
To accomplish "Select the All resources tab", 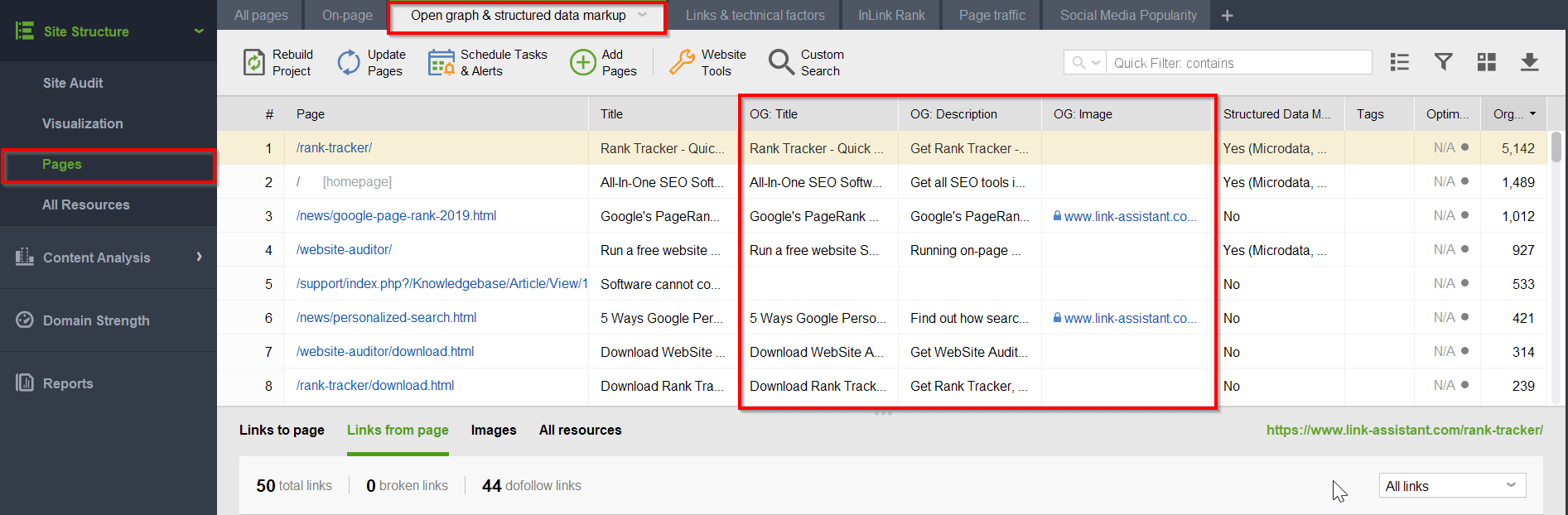I will 580,430.
